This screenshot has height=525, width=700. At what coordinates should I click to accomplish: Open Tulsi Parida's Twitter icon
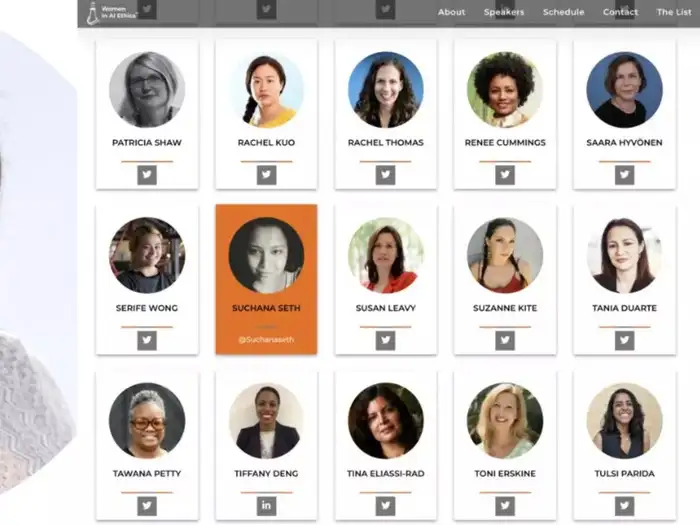click(625, 506)
